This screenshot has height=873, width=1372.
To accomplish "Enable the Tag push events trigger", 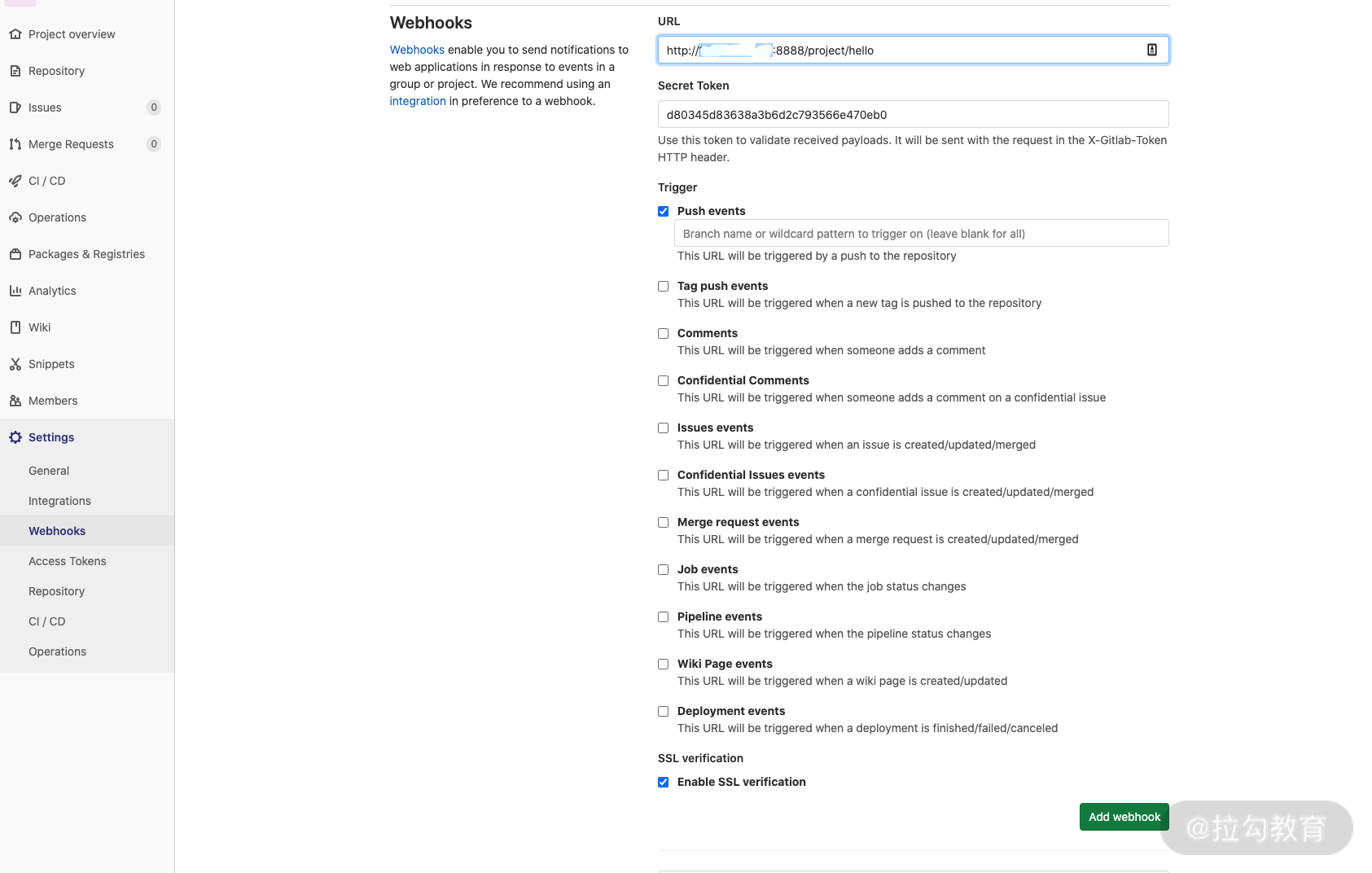I will pyautogui.click(x=664, y=286).
